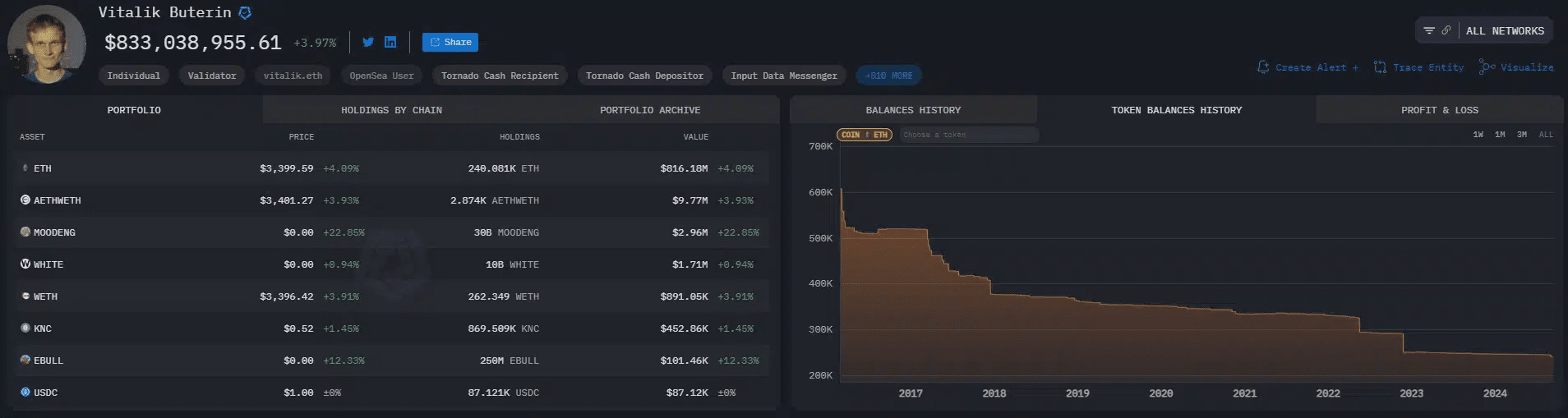Expand the +810 MORE tags
Screen dimensions: 1568x418
888,76
